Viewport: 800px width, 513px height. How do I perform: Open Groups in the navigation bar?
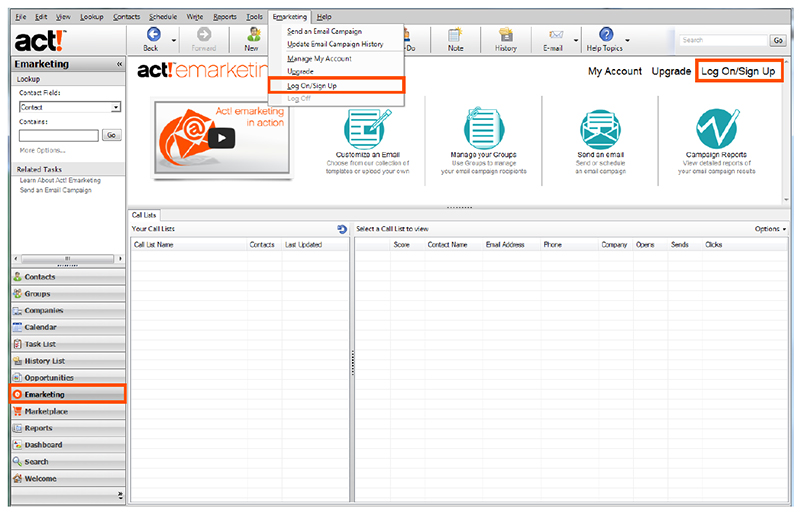[68, 294]
